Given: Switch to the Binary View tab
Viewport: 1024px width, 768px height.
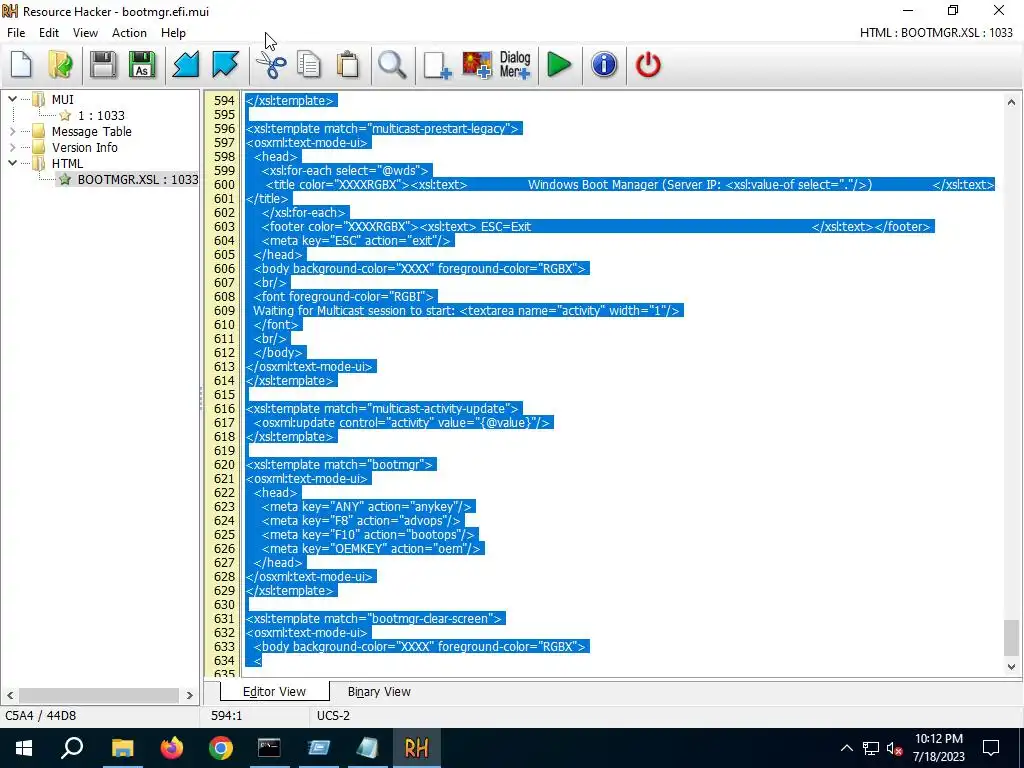Looking at the screenshot, I should [379, 692].
